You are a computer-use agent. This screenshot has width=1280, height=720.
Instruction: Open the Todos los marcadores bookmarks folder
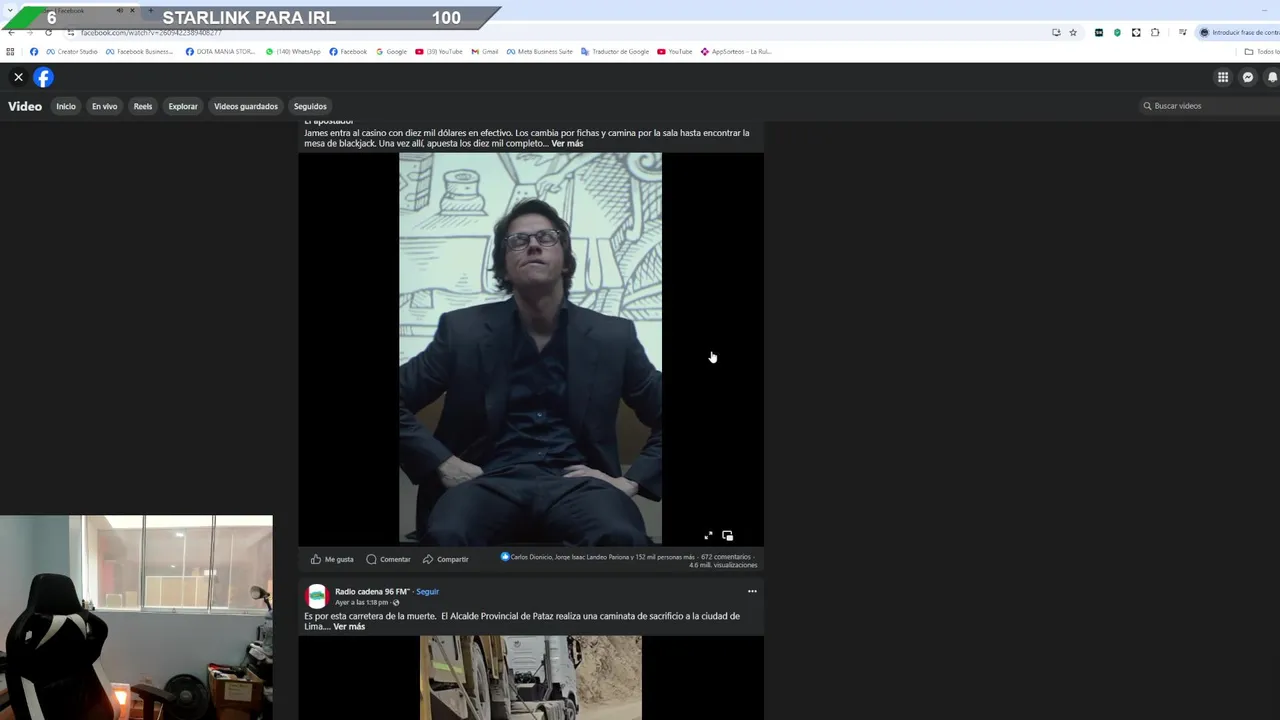point(1262,52)
